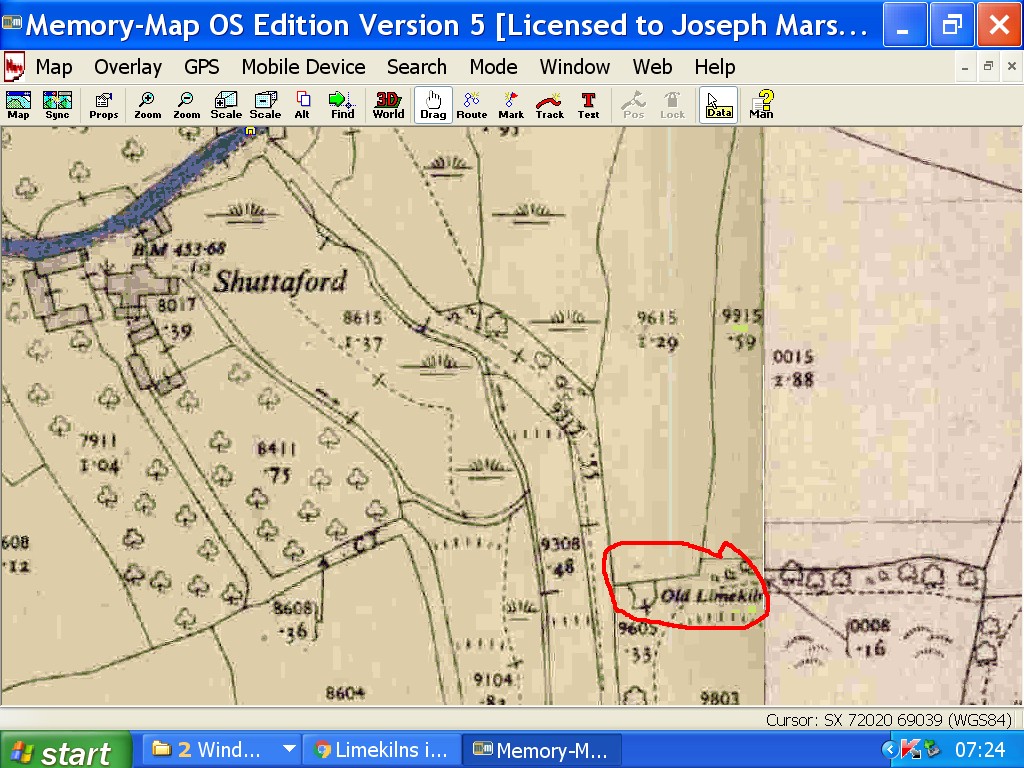Open map Props from toolbar
The image size is (1024, 768).
click(x=103, y=105)
